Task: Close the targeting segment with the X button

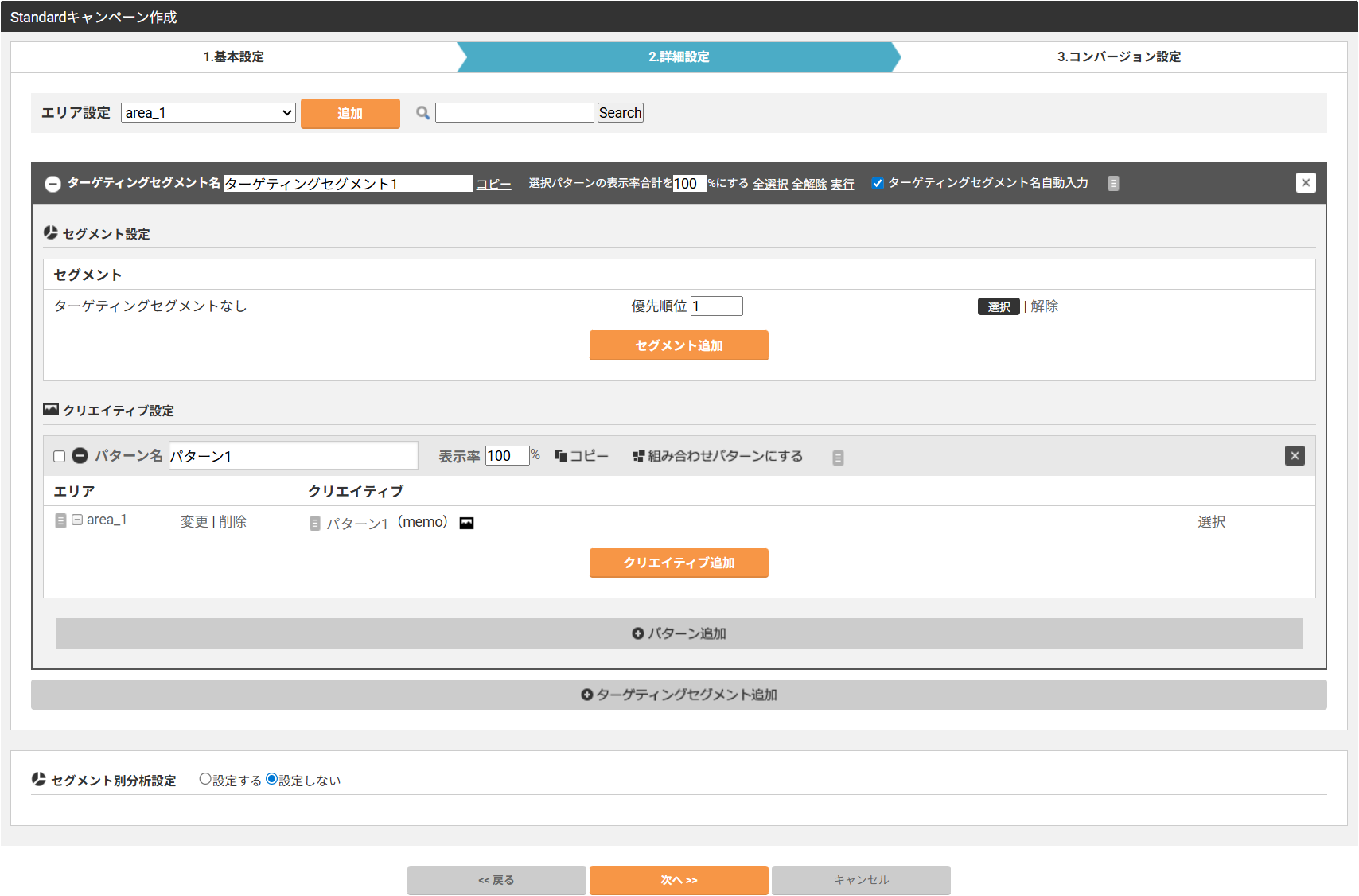Action: coord(1306,183)
